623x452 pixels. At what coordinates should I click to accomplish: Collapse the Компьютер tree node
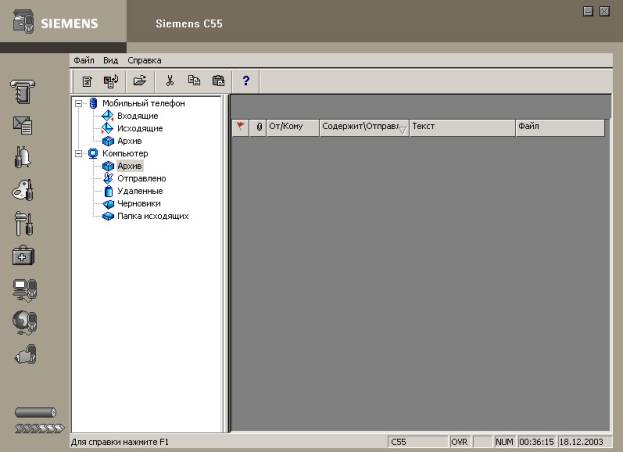point(79,154)
